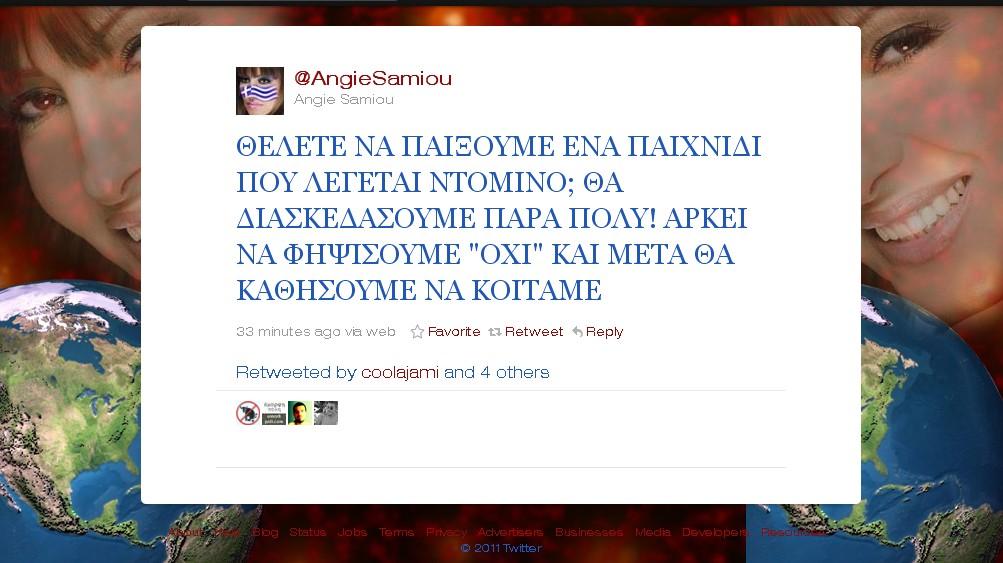Click the Favorite star icon
Image resolution: width=1003 pixels, height=563 pixels.
[x=417, y=331]
